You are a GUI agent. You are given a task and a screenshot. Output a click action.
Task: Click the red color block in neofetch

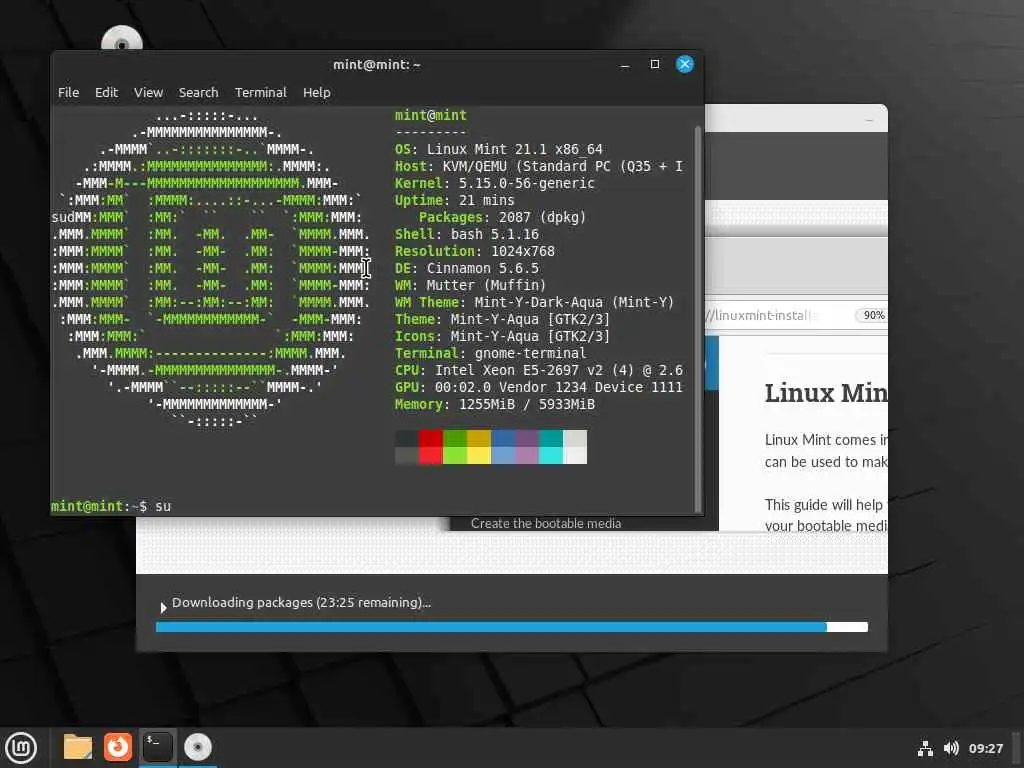click(430, 447)
